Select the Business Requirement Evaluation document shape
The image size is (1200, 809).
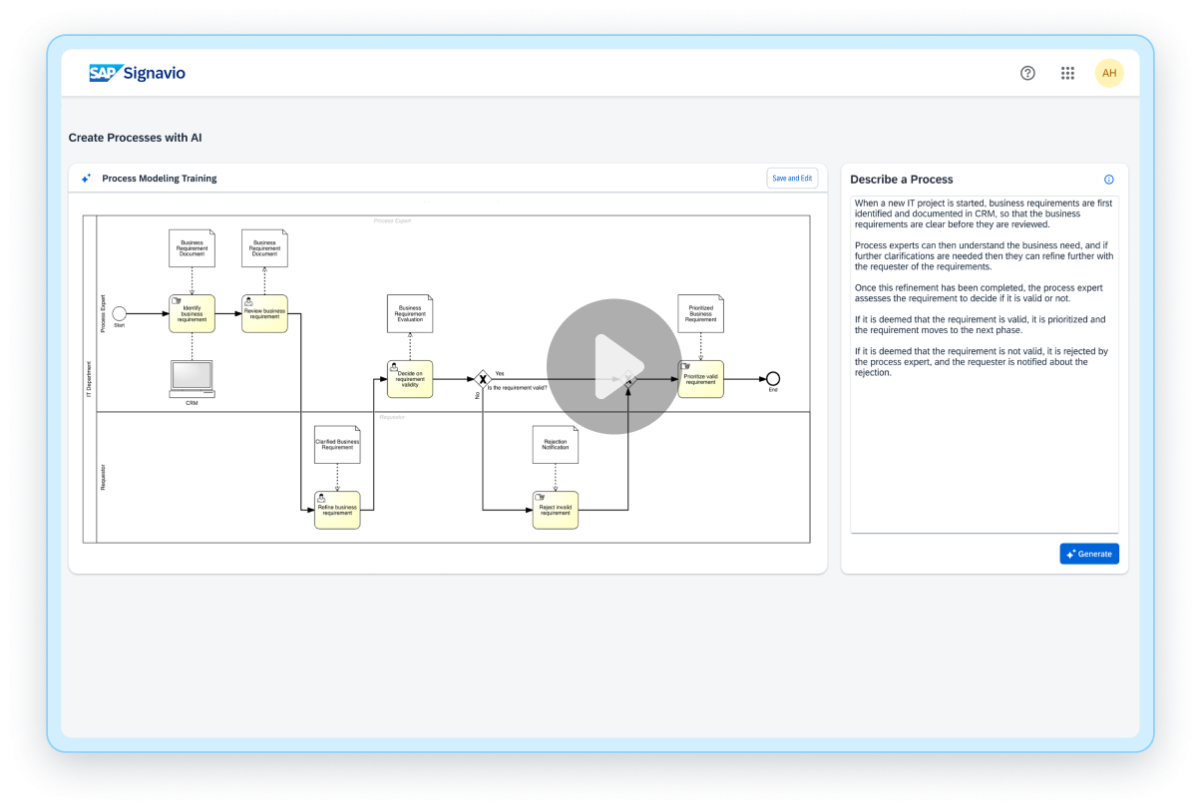click(x=409, y=312)
